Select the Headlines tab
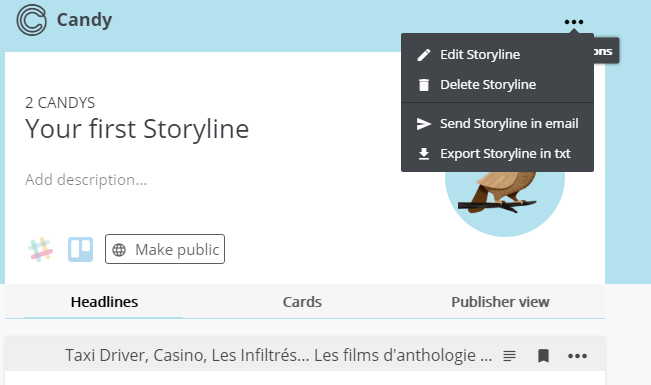651x385 pixels. pos(104,302)
